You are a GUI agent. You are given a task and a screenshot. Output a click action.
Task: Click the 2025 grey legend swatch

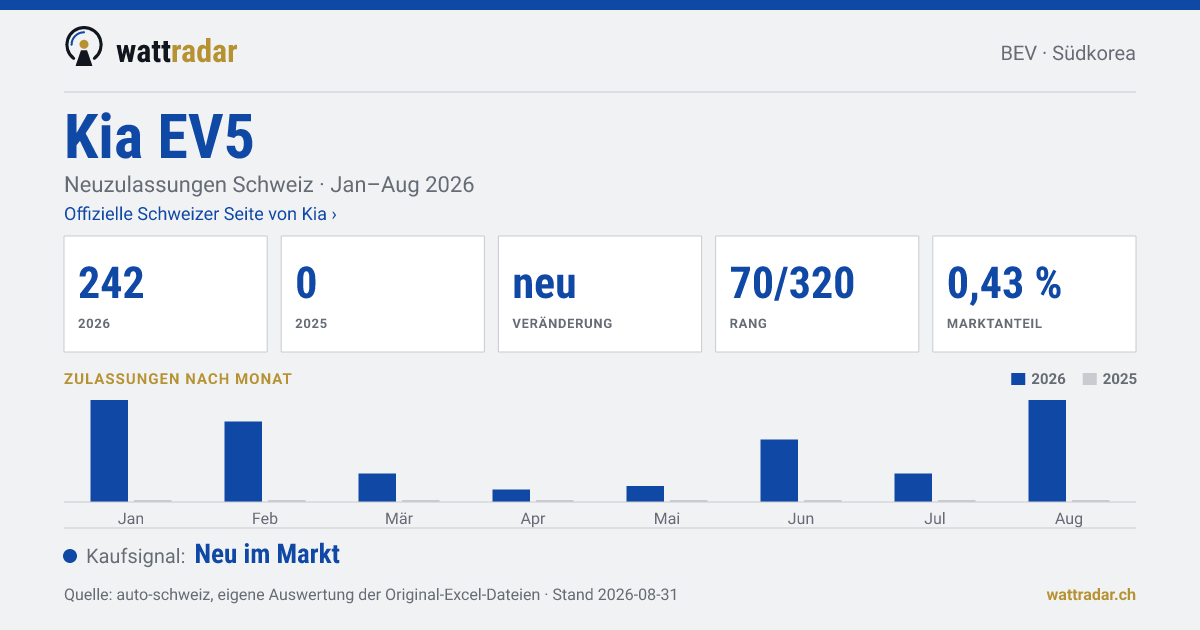[x=1090, y=379]
